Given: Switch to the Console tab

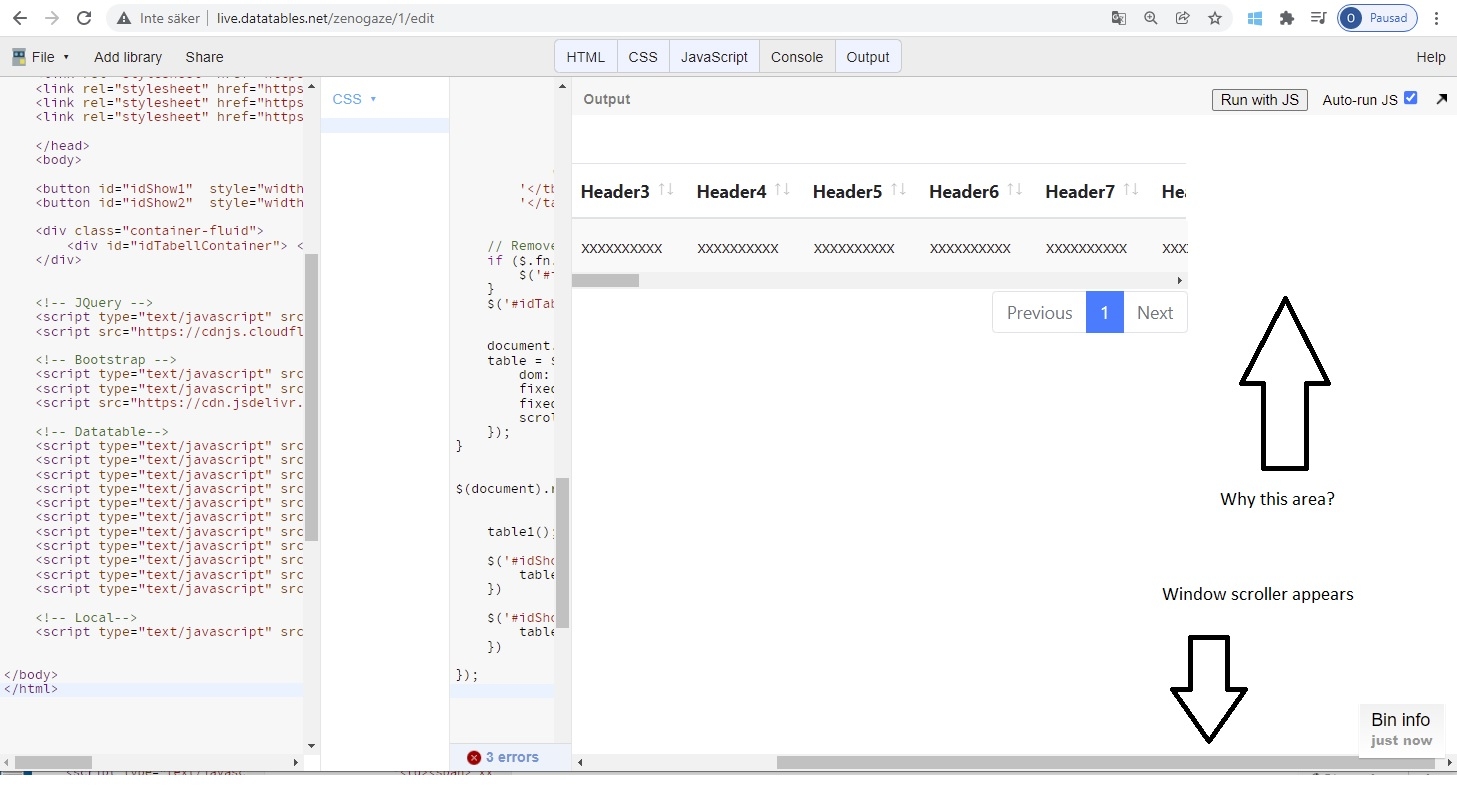Looking at the screenshot, I should click(796, 56).
